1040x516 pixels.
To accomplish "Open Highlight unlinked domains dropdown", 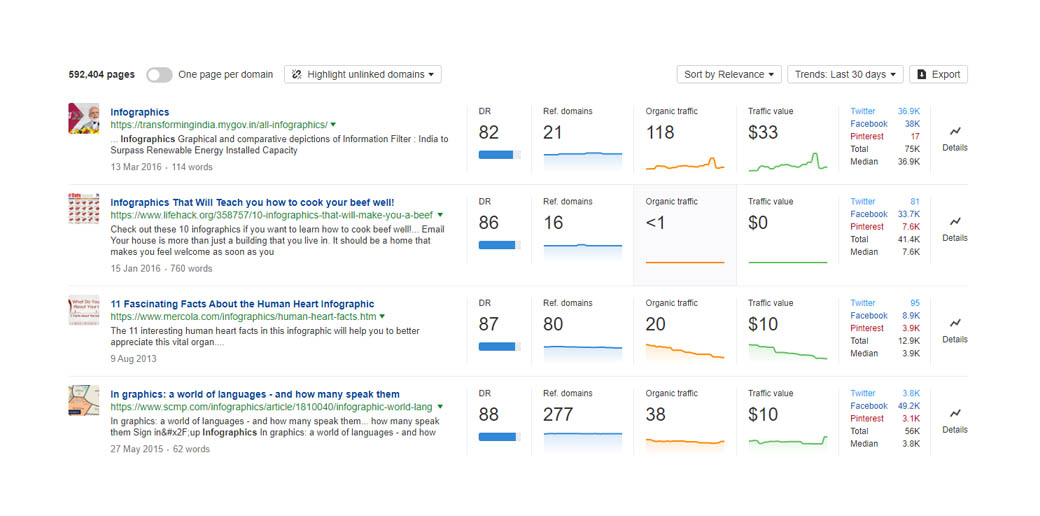I will [x=363, y=74].
